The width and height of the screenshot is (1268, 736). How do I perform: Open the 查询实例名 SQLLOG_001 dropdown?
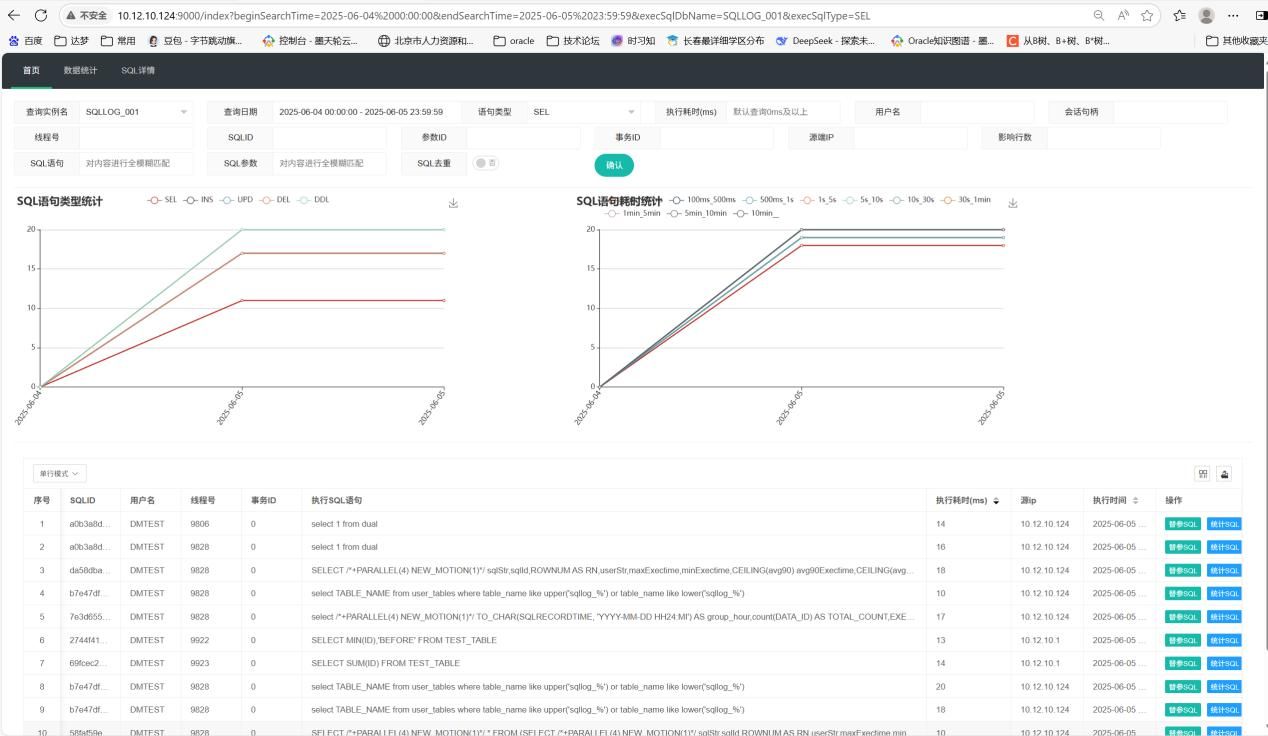(x=136, y=112)
